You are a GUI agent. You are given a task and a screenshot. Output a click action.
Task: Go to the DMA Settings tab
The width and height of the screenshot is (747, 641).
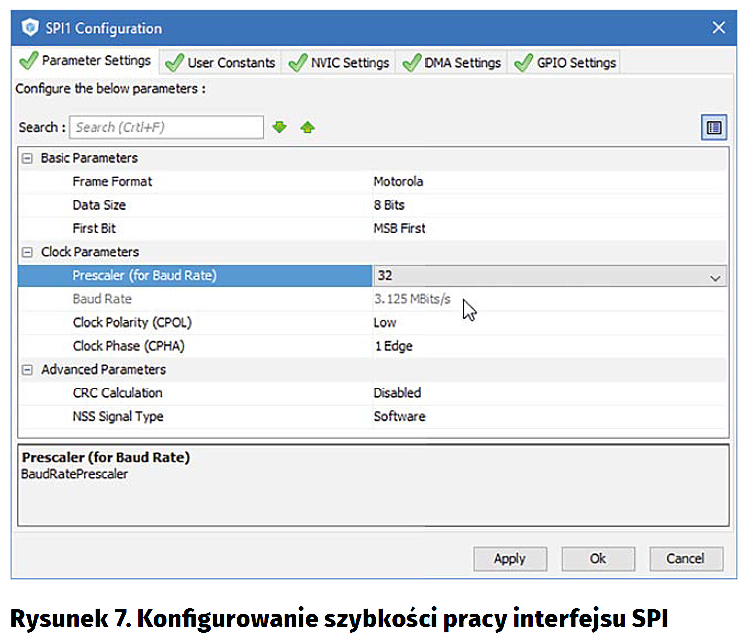(x=452, y=62)
